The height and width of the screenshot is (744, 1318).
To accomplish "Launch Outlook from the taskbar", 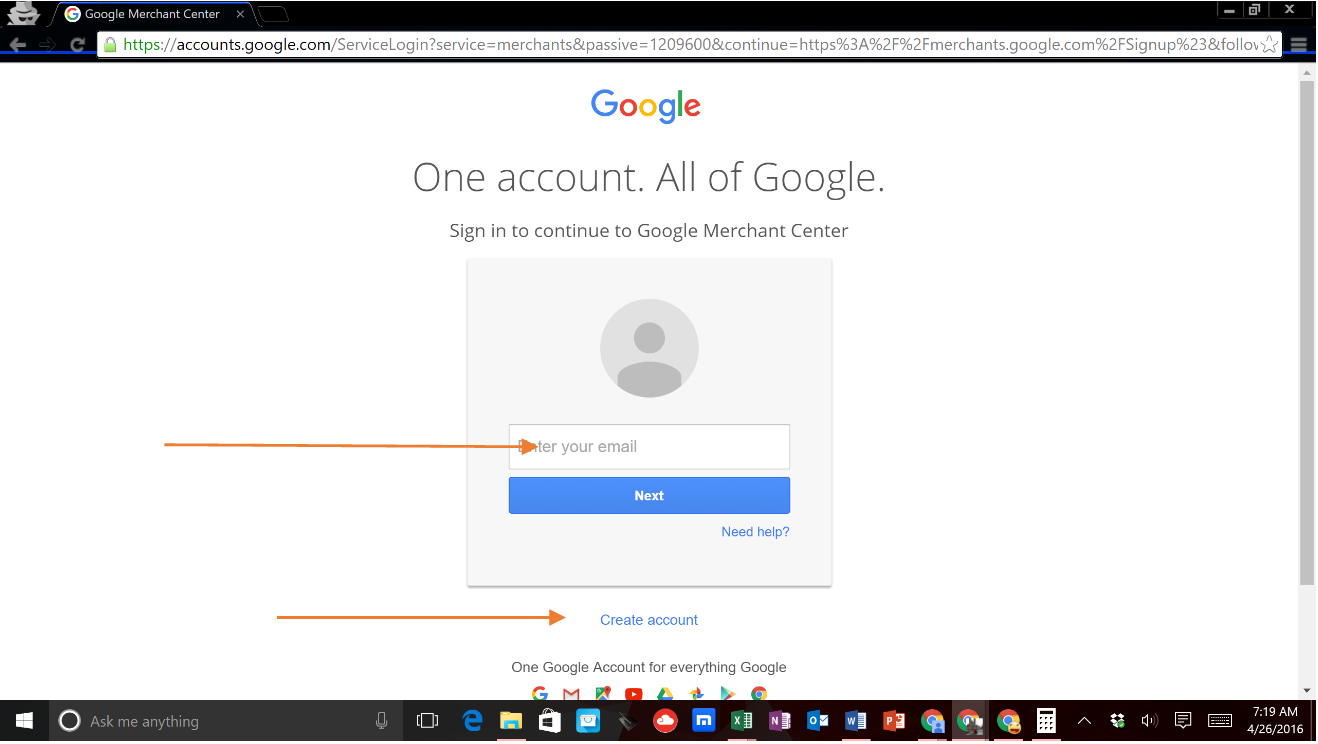I will click(x=818, y=721).
